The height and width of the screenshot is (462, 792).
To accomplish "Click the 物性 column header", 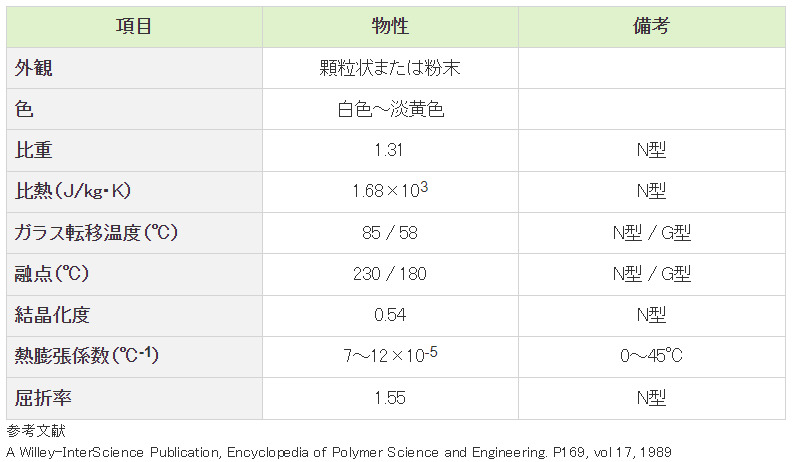I will pyautogui.click(x=390, y=26).
